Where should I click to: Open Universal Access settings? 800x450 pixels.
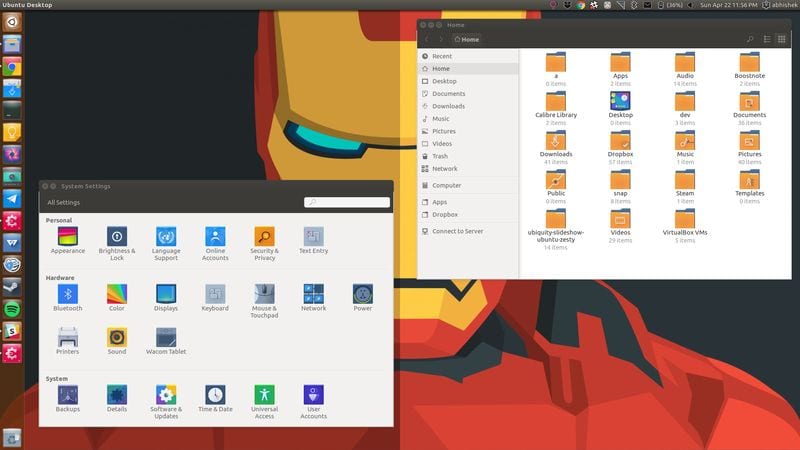pos(264,402)
